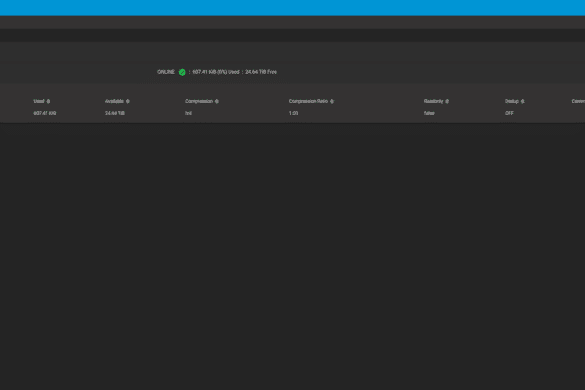Screen dimensions: 585x390
Task: Sort by the Readonly column header
Action: pos(434,101)
